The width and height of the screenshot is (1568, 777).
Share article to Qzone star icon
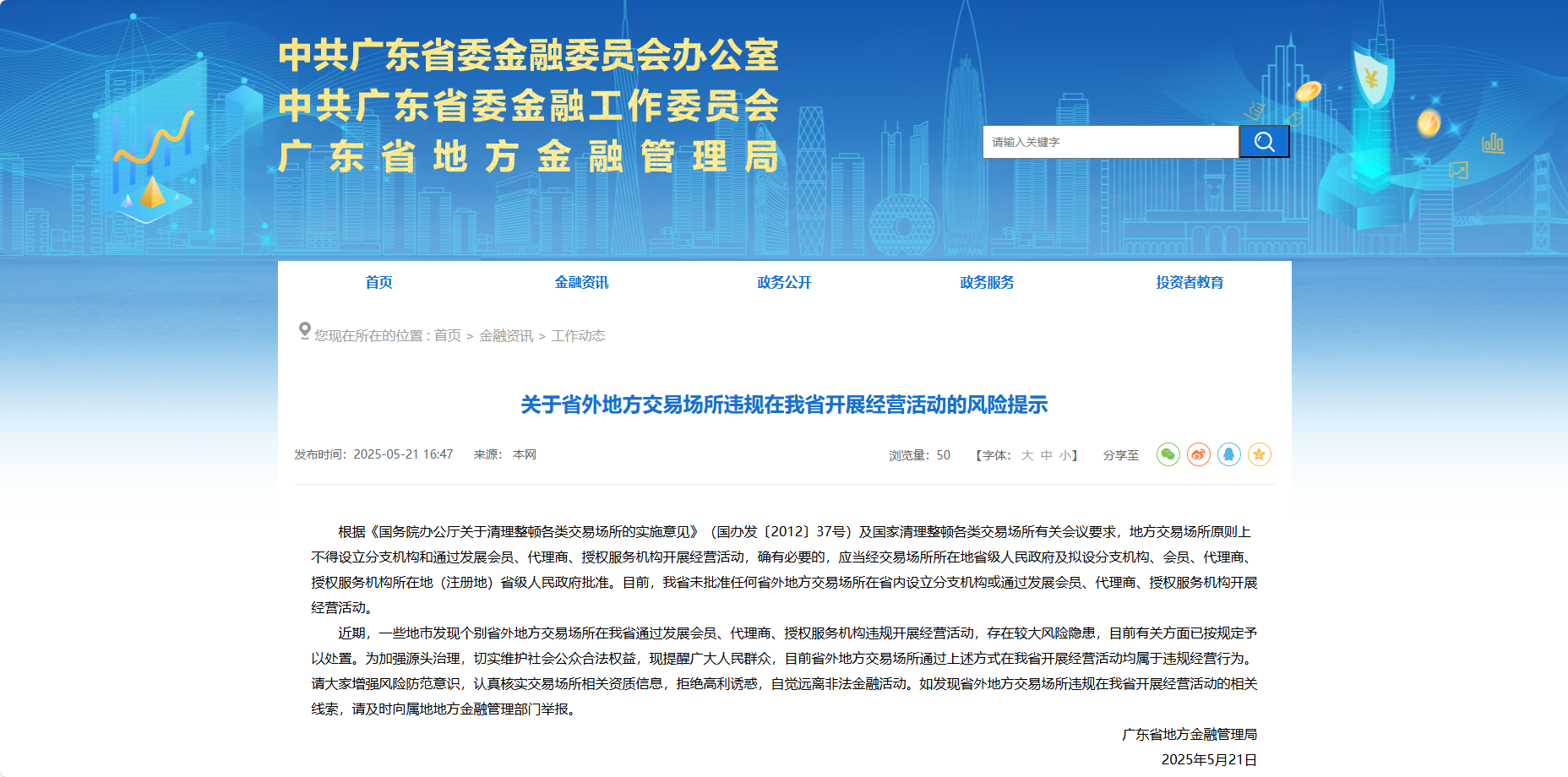pos(1259,454)
